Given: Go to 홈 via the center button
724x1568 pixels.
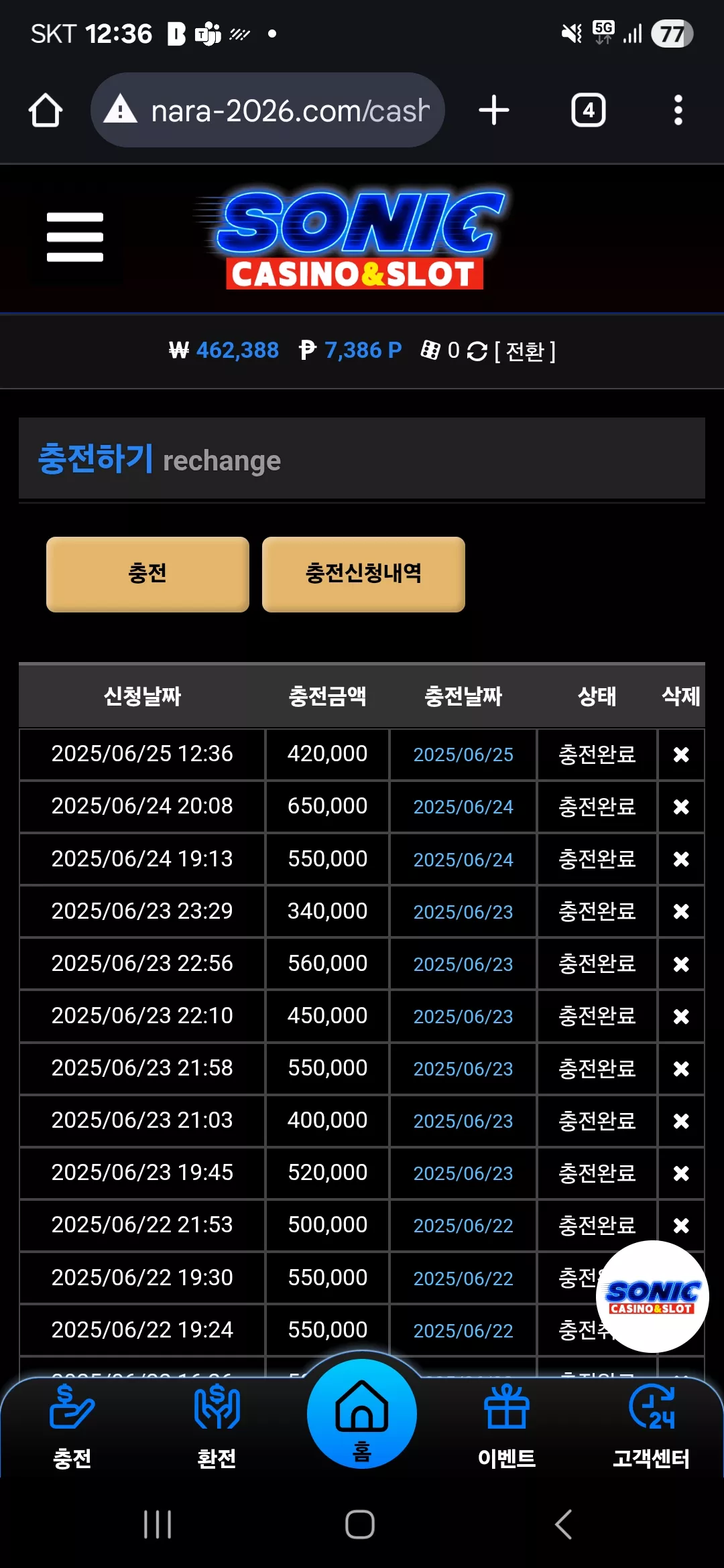Looking at the screenshot, I should click(362, 1414).
